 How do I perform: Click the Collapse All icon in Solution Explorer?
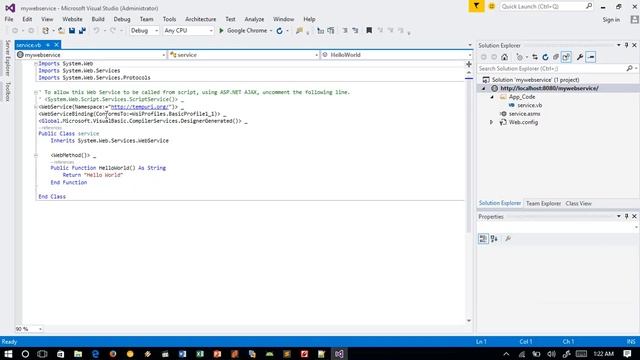coord(556,57)
